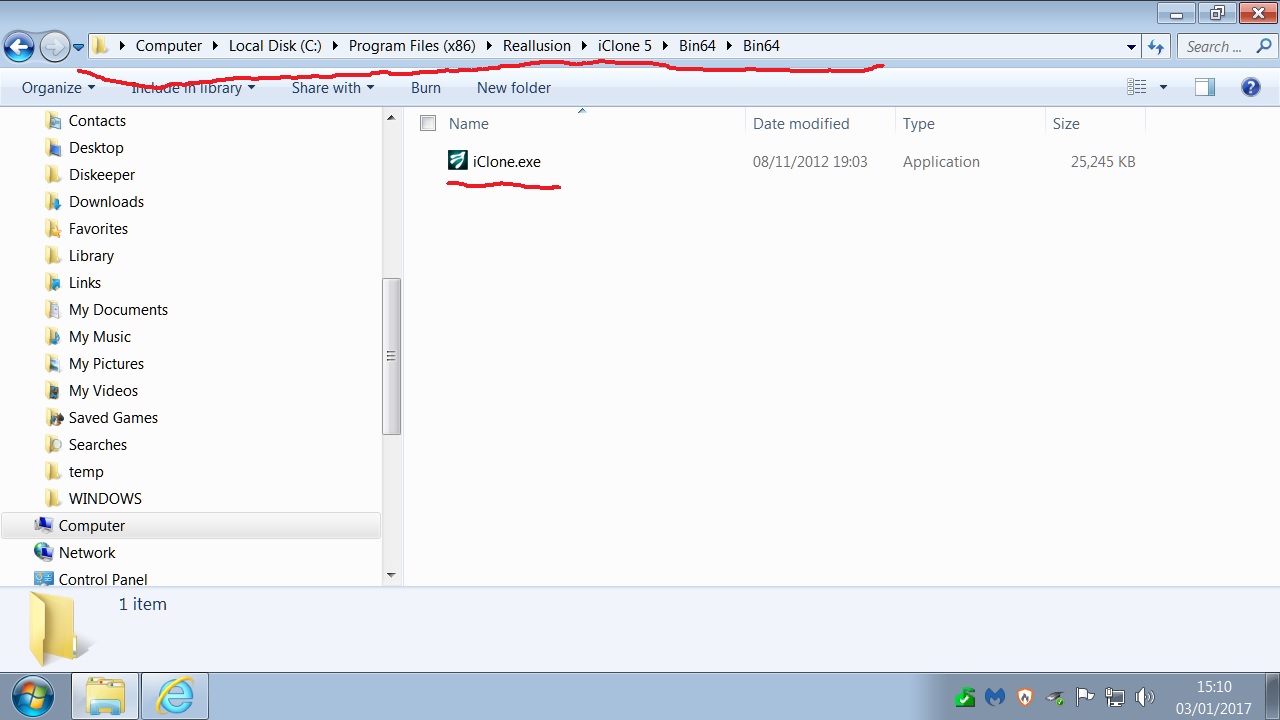1280x720 pixels.
Task: Click Safely Remove Hardware tray icon
Action: (x=1054, y=697)
